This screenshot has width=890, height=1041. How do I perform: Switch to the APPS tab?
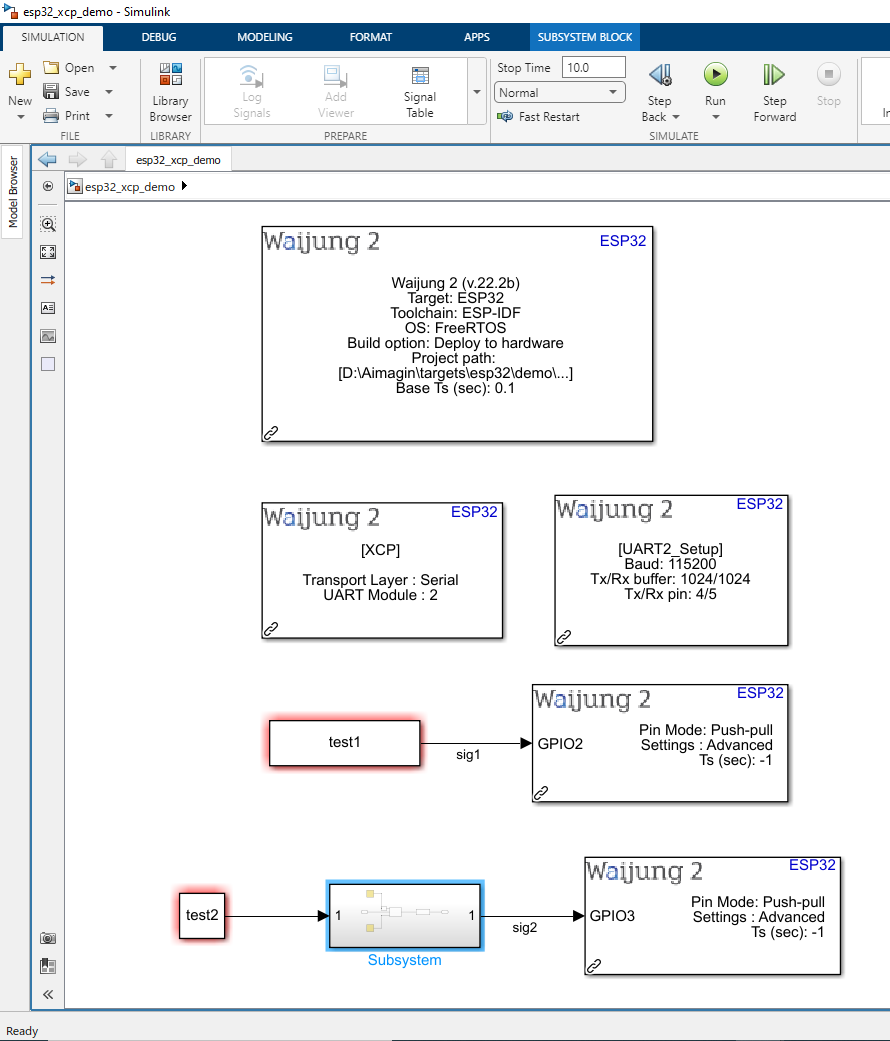pos(477,37)
